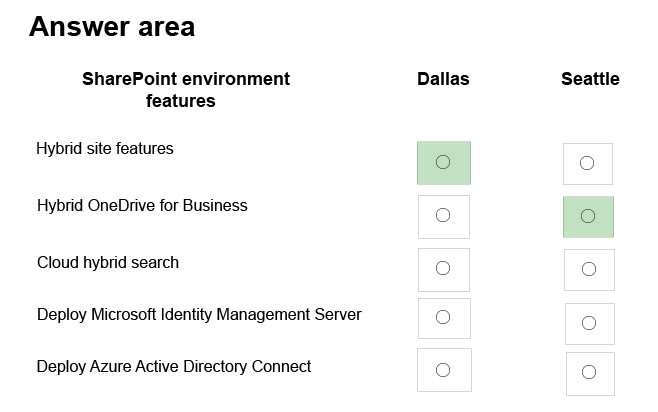The height and width of the screenshot is (412, 658).
Task: Select Dallas for Hybrid OneDrive for Business
Action: [x=443, y=215]
